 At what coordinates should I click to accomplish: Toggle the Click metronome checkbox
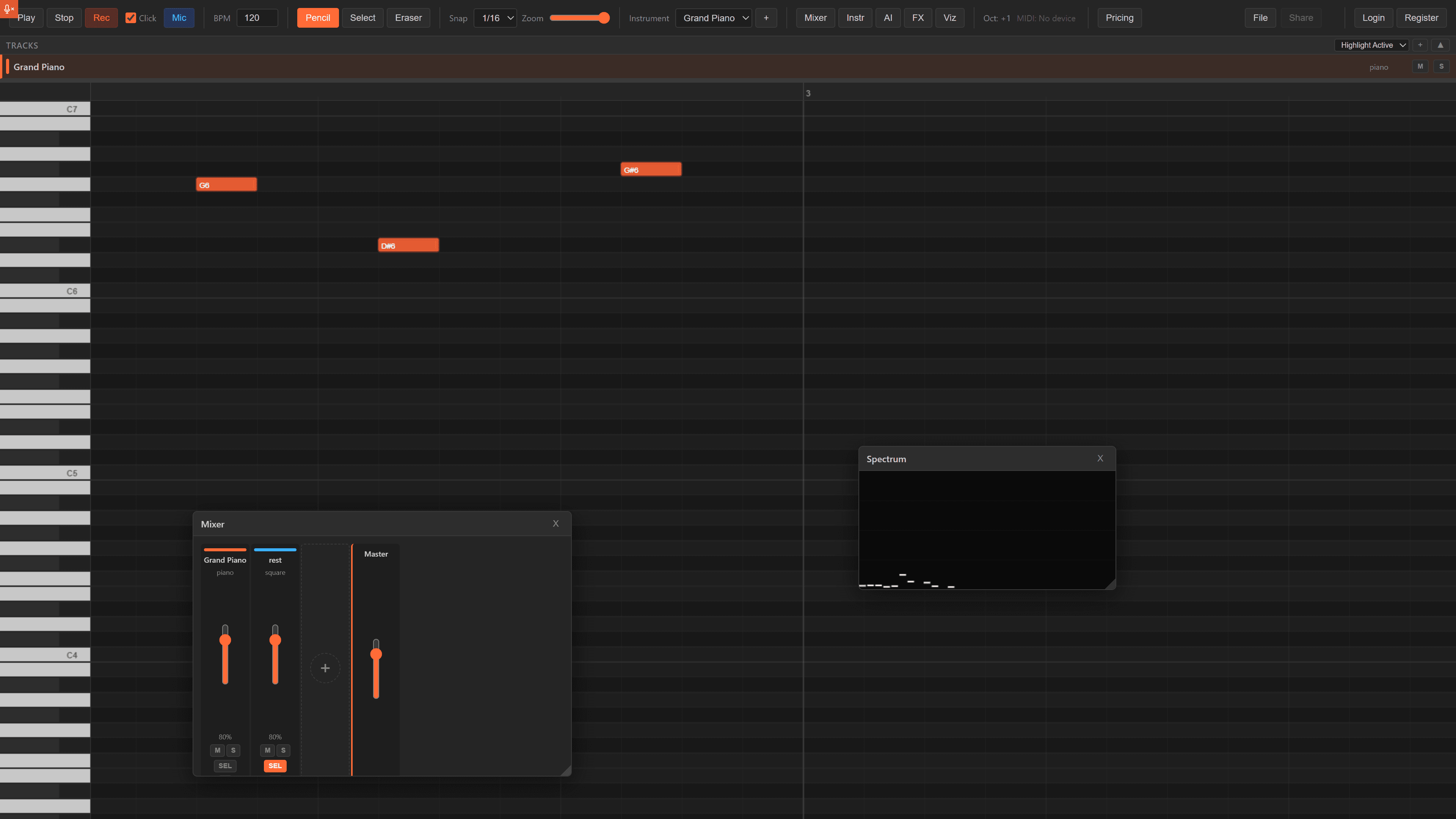click(130, 17)
